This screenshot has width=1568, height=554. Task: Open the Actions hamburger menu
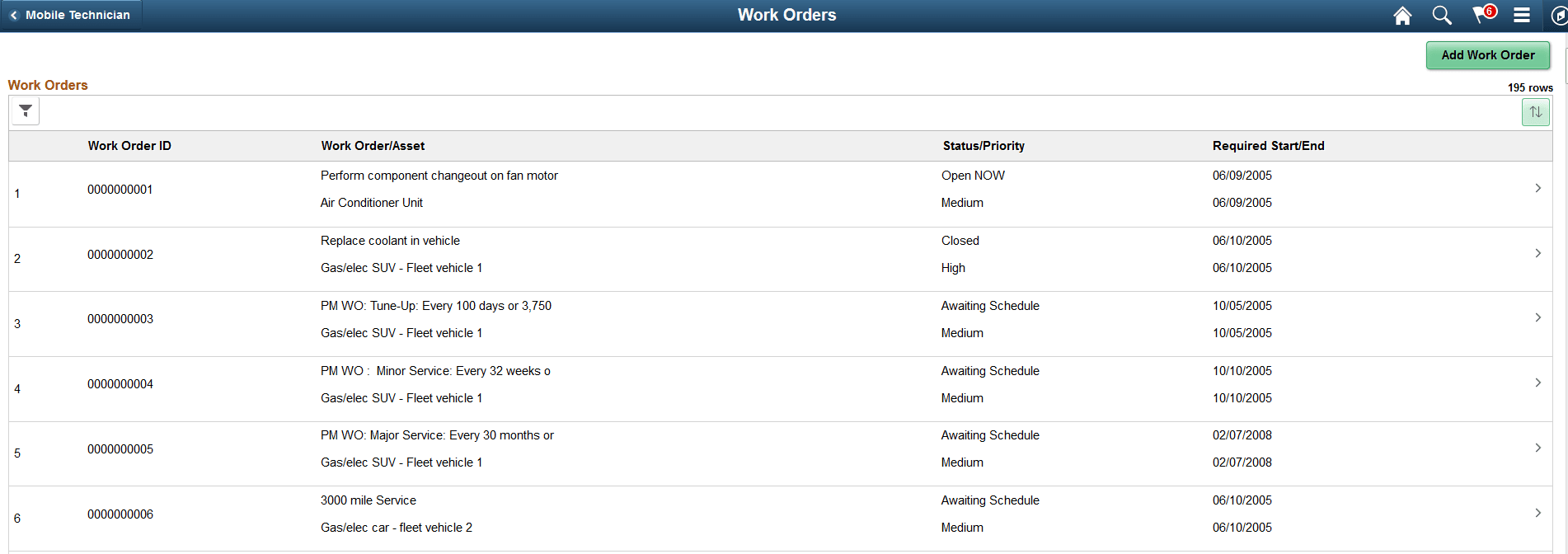coord(1522,15)
